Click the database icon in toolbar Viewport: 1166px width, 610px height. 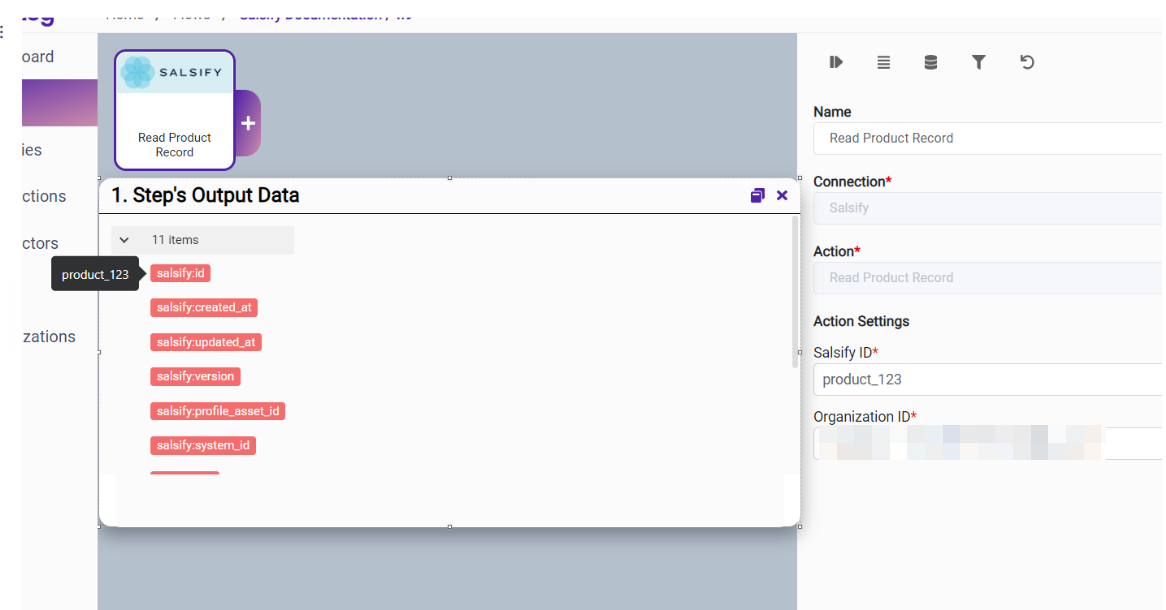pyautogui.click(x=930, y=62)
